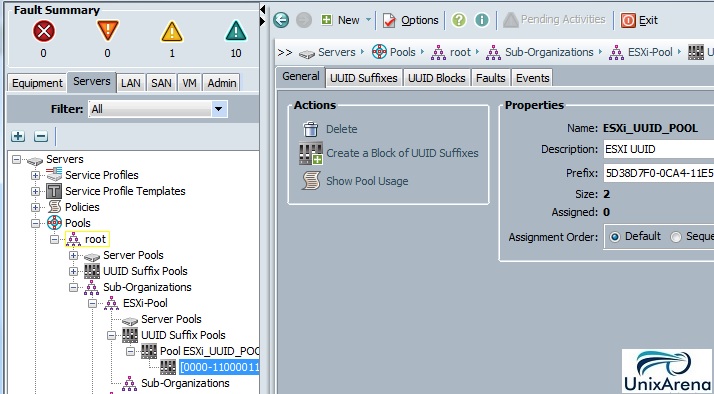Open the UUID Suffixes tab
This screenshot has height=394, width=714.
(x=364, y=78)
